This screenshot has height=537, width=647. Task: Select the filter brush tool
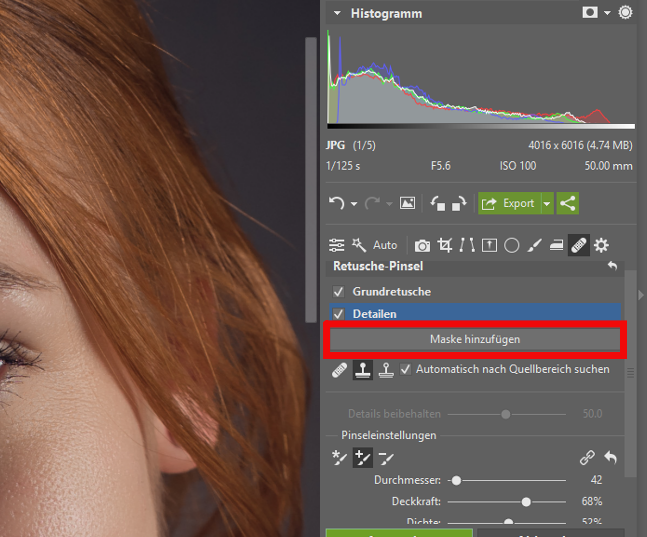tap(534, 245)
